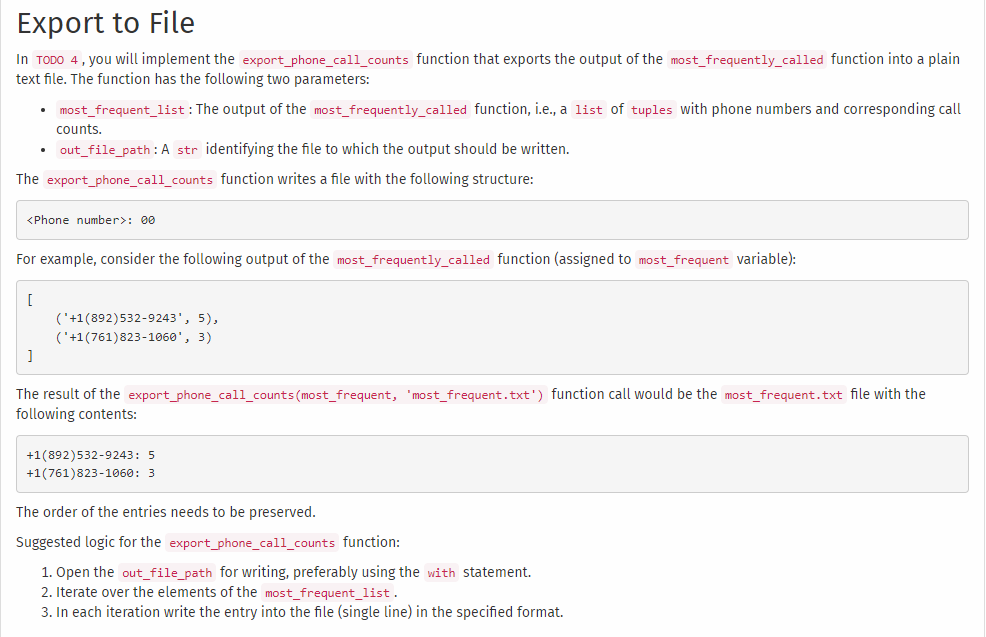Viewport: 986px width, 637px height.
Task: Click the output contents code block
Action: click(110, 463)
